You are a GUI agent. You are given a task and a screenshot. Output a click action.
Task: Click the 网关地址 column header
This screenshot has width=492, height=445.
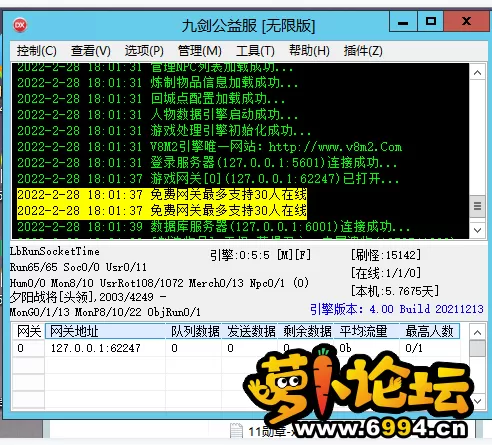(x=105, y=331)
